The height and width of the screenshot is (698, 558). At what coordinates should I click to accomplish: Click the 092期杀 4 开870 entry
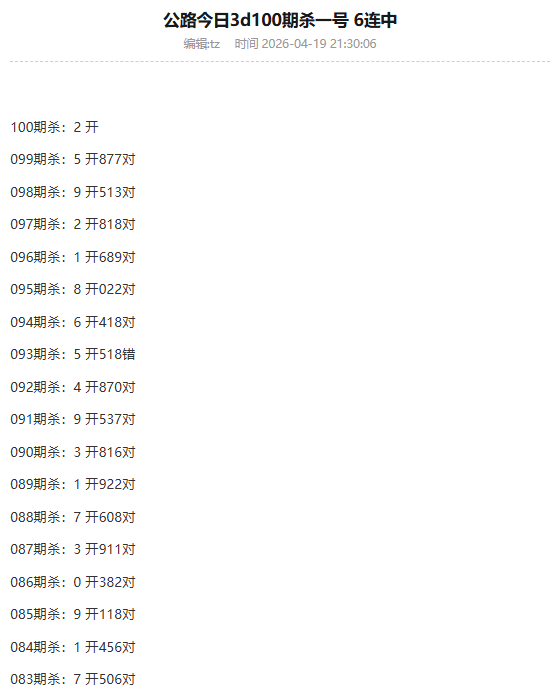pos(73,387)
